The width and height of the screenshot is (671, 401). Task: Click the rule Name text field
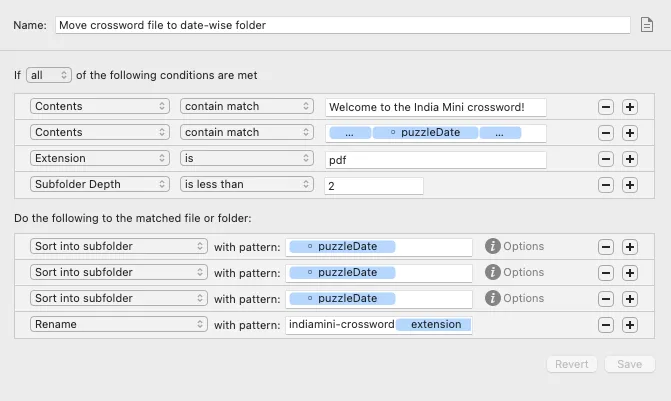coord(342,25)
